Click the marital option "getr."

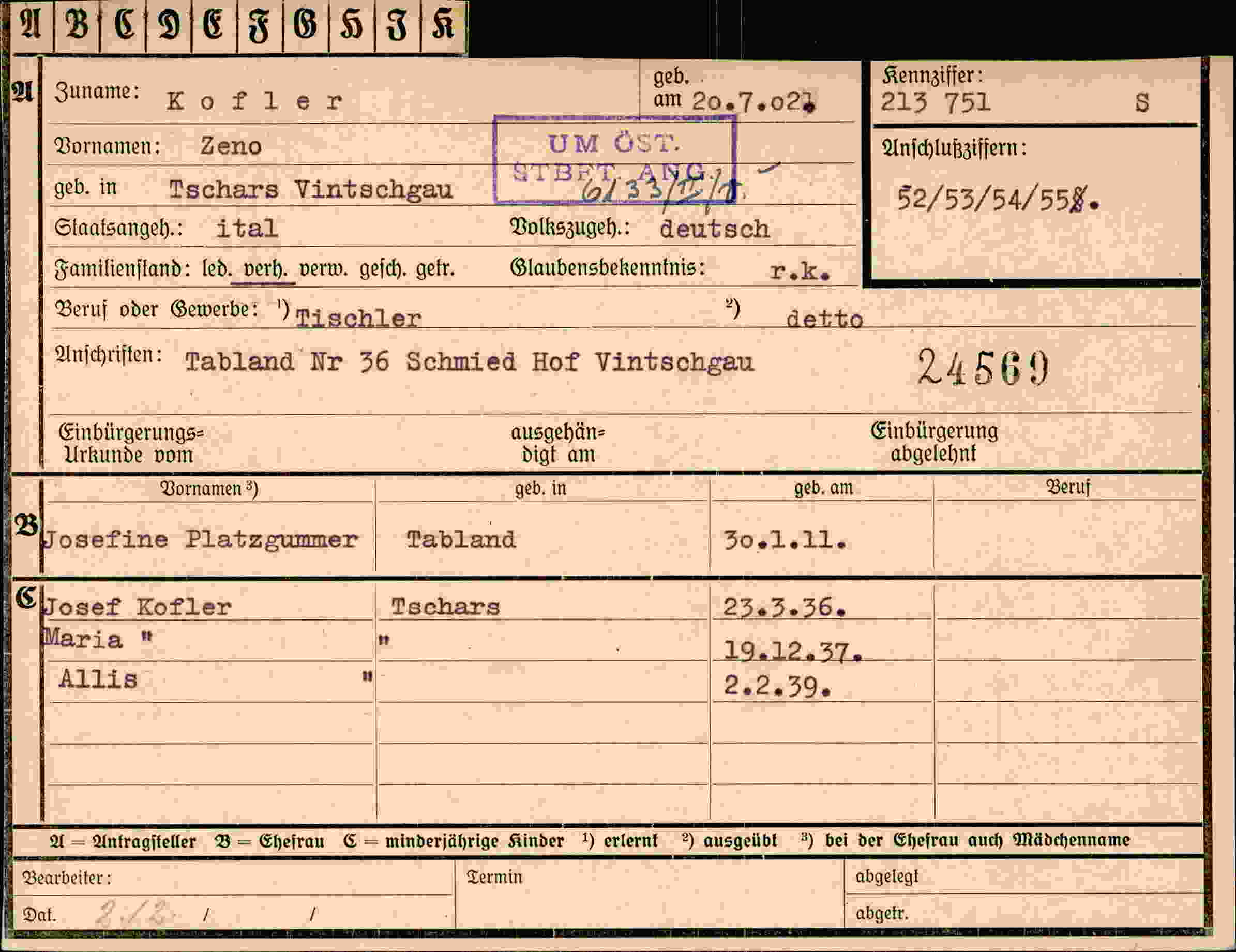[436, 269]
